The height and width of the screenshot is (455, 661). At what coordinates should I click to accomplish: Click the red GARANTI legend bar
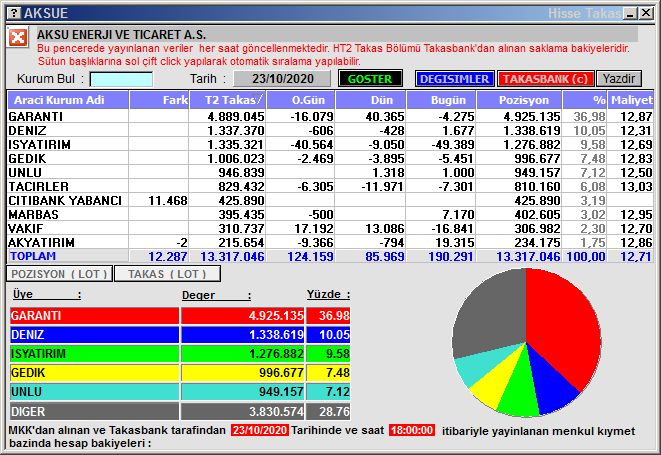94,315
